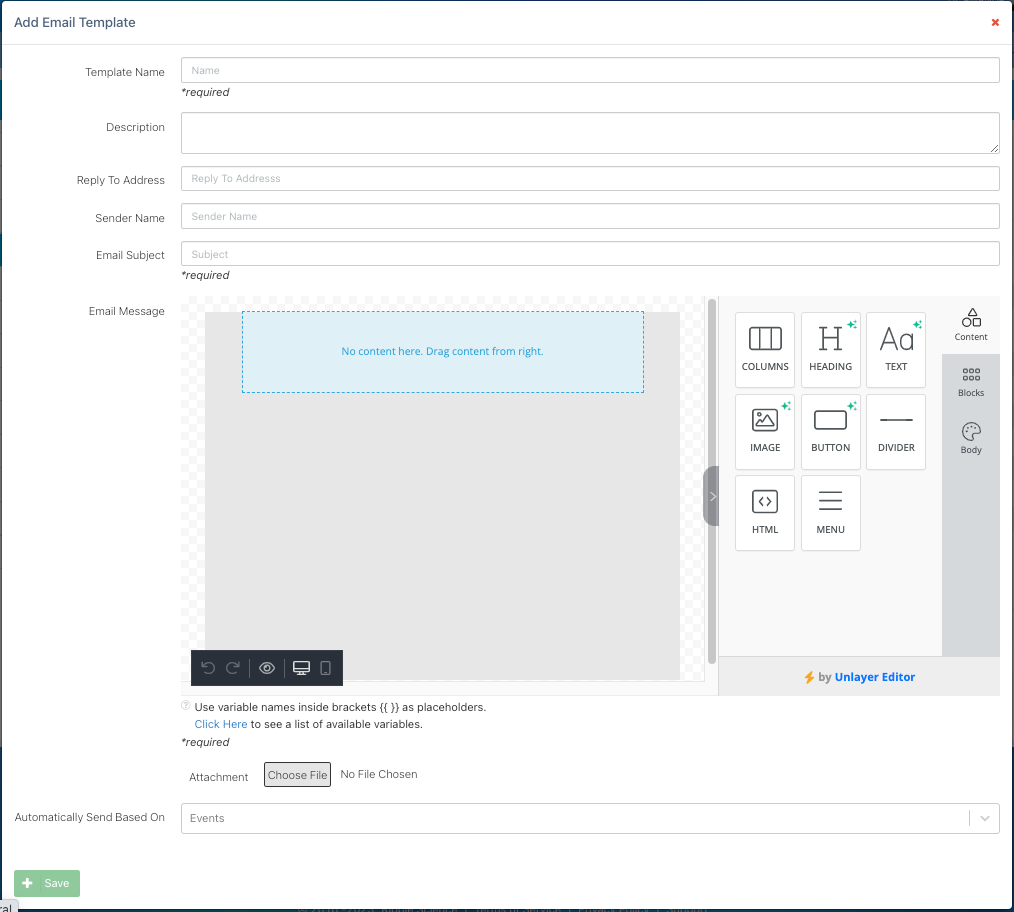The image size is (1014, 912).
Task: Open the Body tab
Action: [x=971, y=438]
